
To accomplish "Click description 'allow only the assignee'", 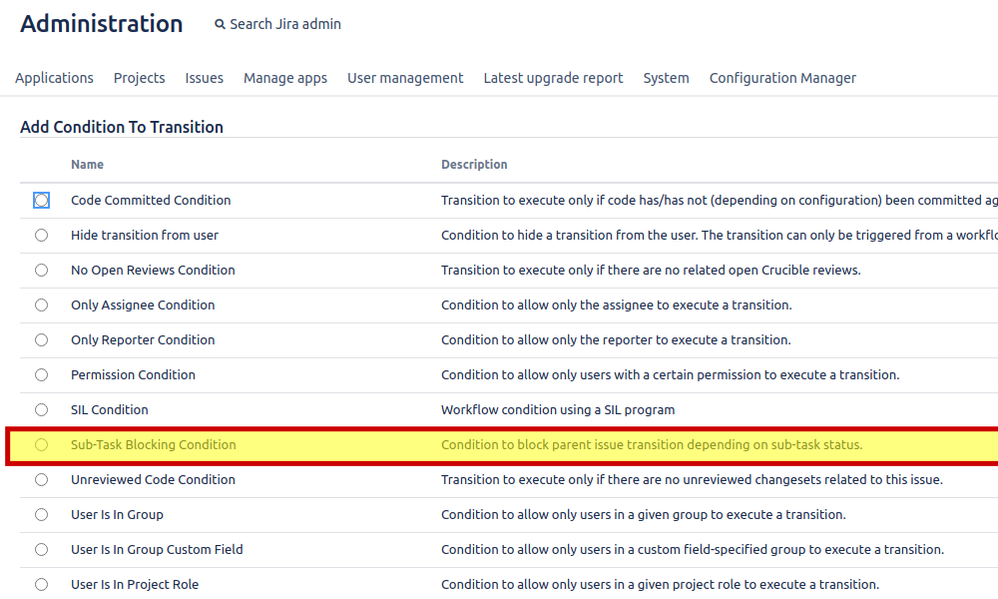I will (x=616, y=305).
